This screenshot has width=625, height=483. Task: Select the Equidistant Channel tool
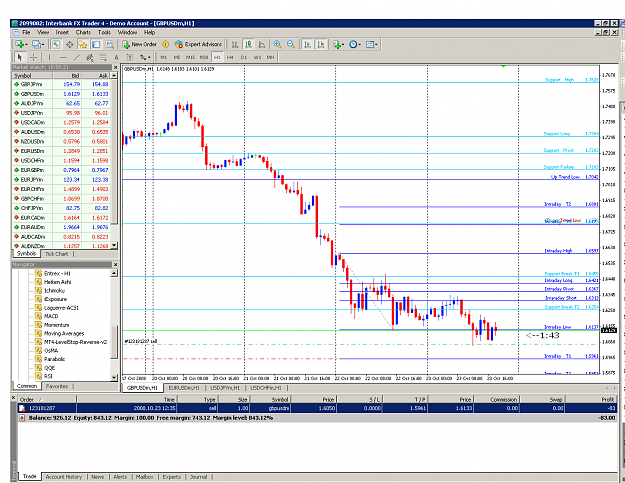90,57
